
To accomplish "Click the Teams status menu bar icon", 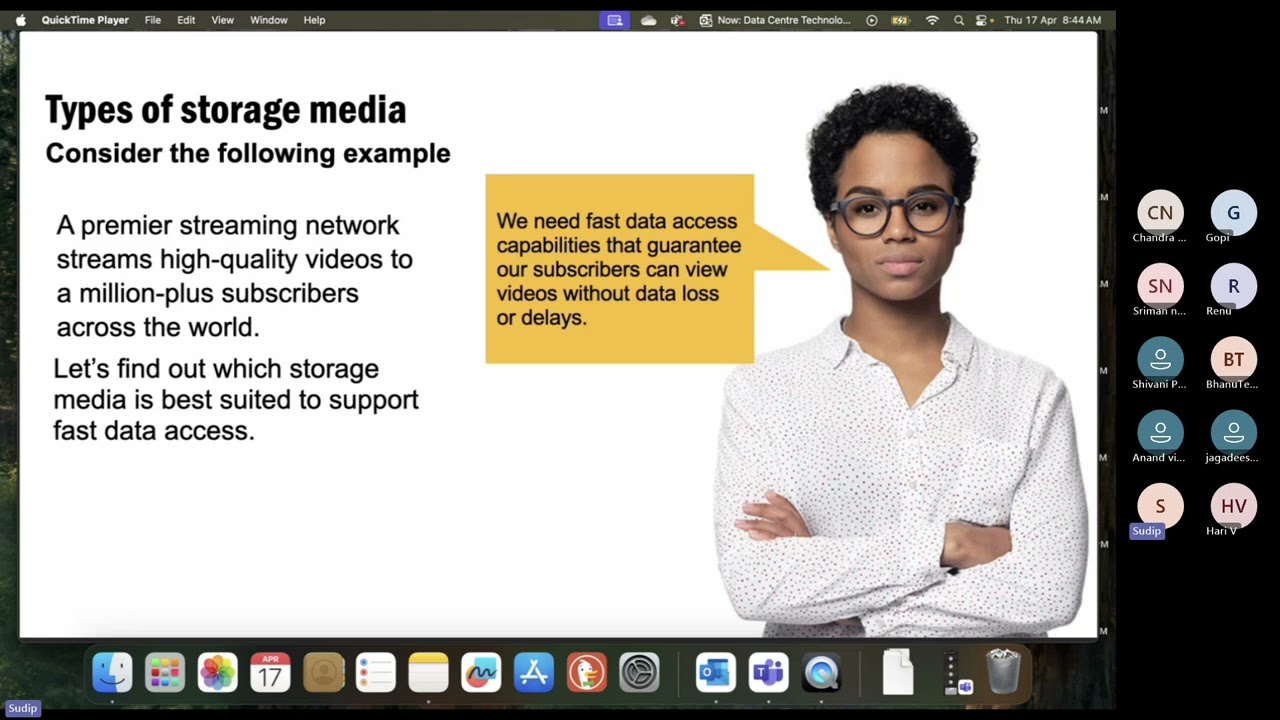I will pyautogui.click(x=677, y=20).
